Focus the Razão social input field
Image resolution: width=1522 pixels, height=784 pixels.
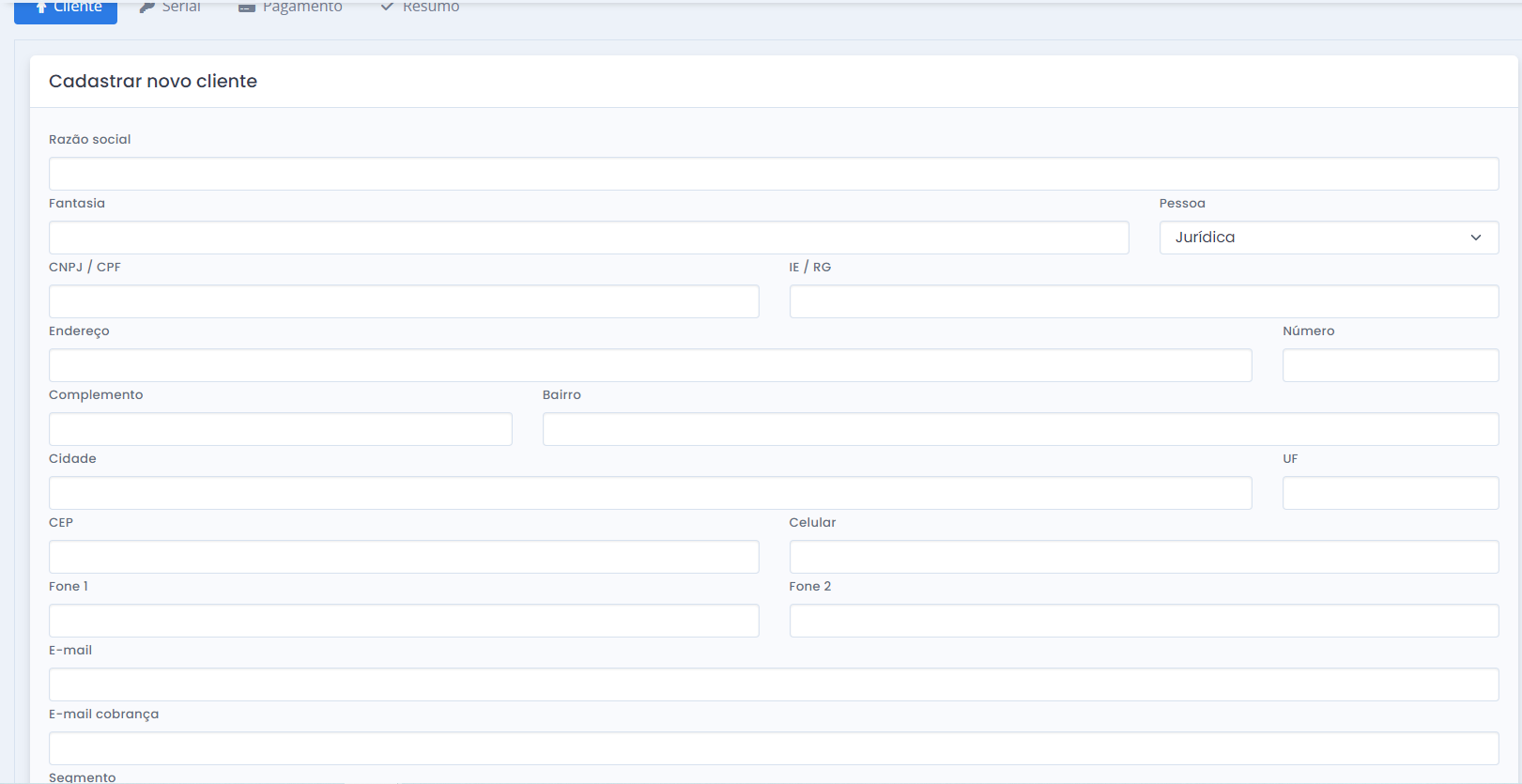click(773, 174)
